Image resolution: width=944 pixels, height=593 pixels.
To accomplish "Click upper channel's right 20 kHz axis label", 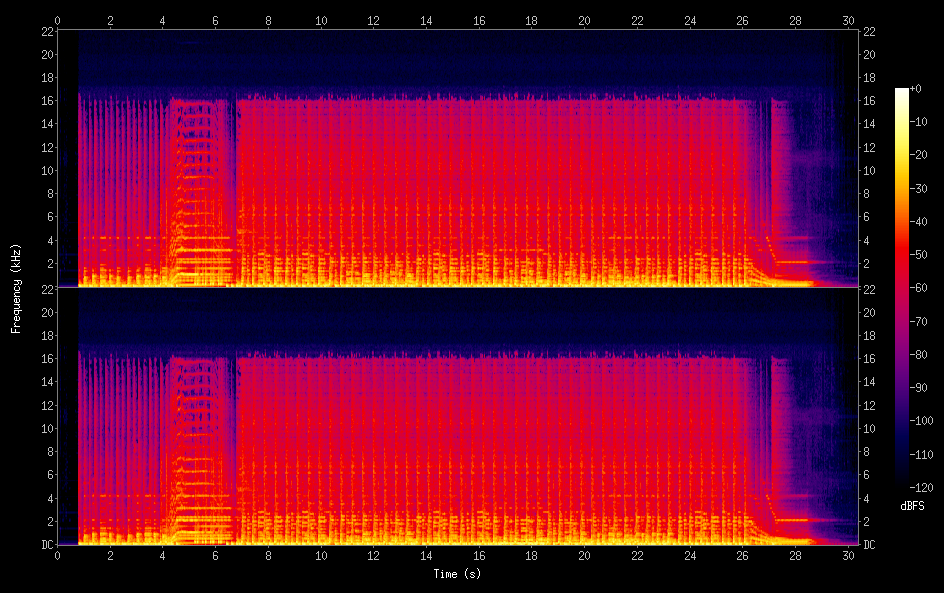I will pyautogui.click(x=870, y=54).
